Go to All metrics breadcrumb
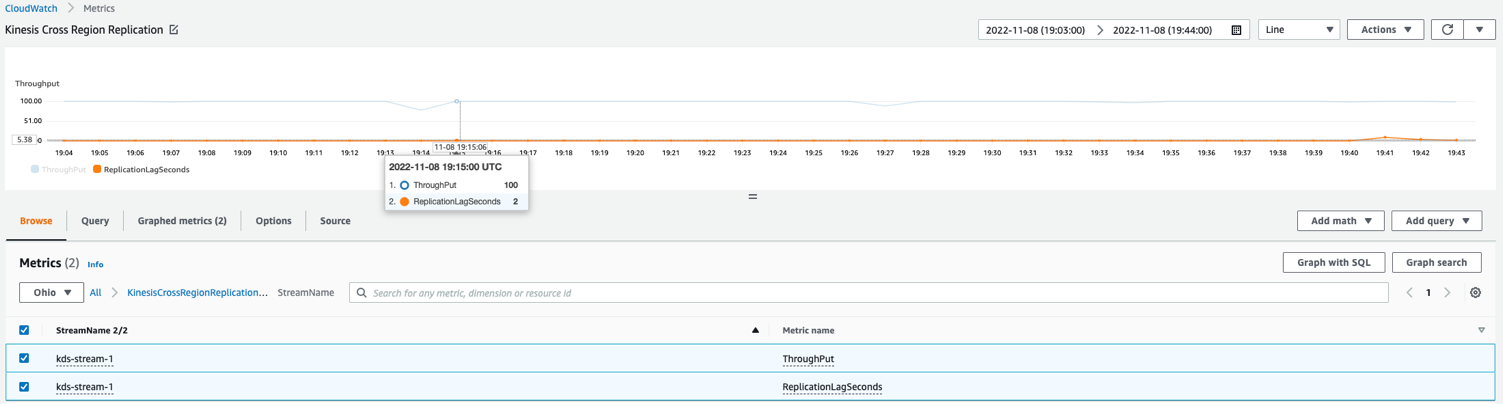The image size is (1503, 404). click(95, 293)
